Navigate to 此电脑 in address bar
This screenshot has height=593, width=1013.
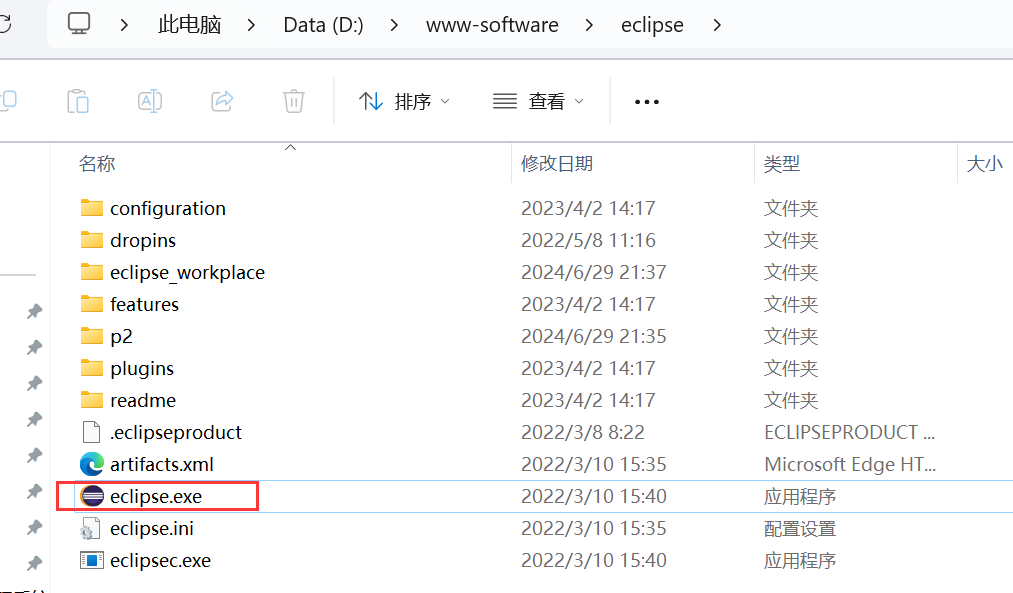(189, 25)
